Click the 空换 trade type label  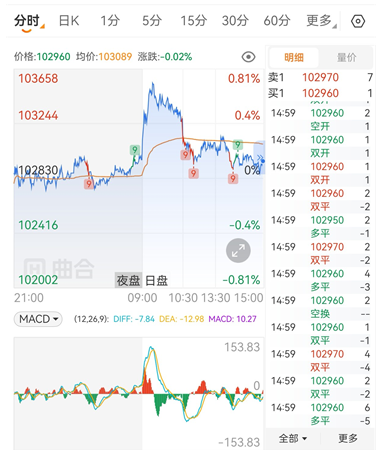[320, 314]
